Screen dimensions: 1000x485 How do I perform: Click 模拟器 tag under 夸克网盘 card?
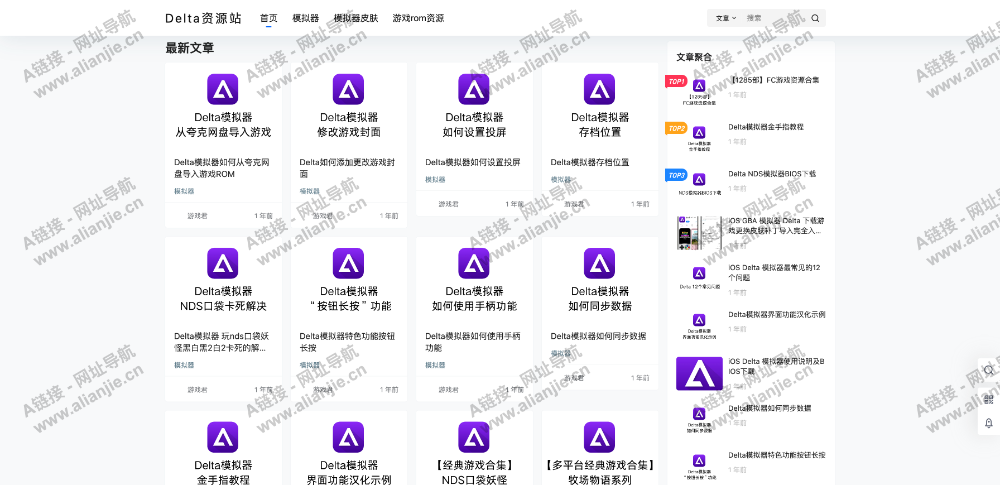184,191
